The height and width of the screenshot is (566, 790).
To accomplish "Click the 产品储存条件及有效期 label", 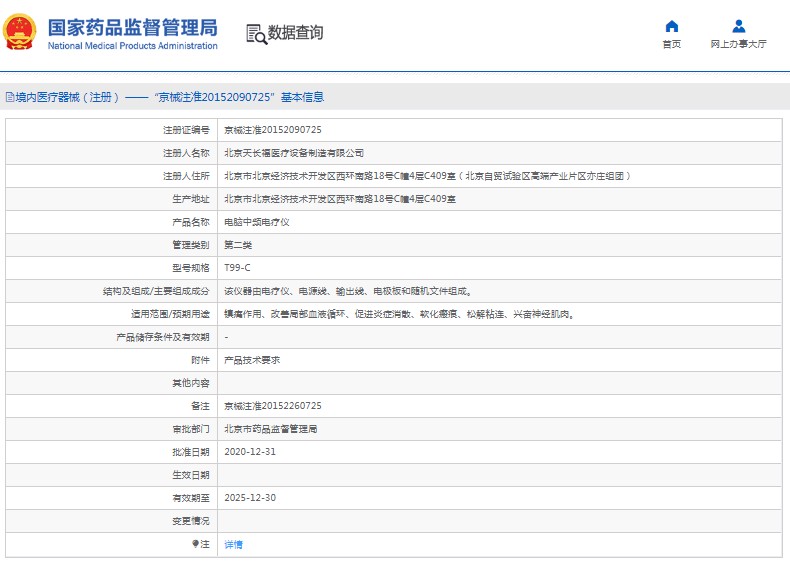I will (x=163, y=337).
